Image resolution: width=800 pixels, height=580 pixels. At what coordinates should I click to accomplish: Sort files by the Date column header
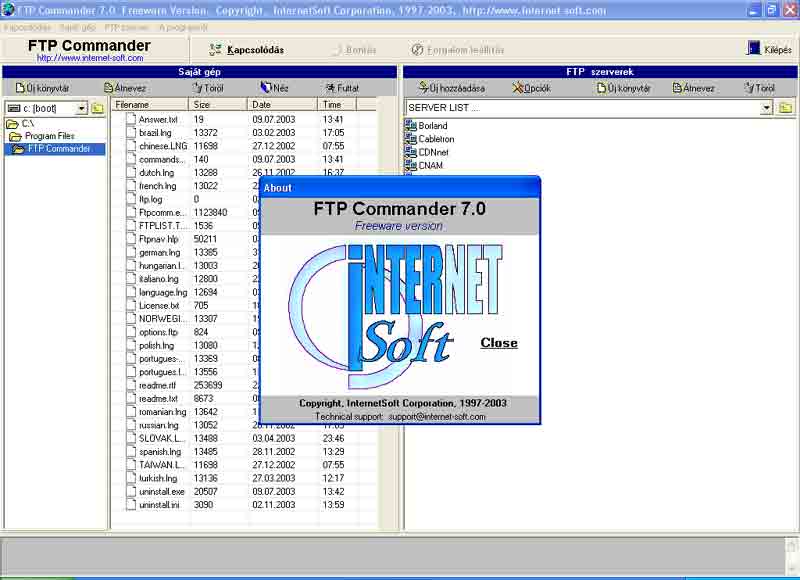(x=282, y=105)
